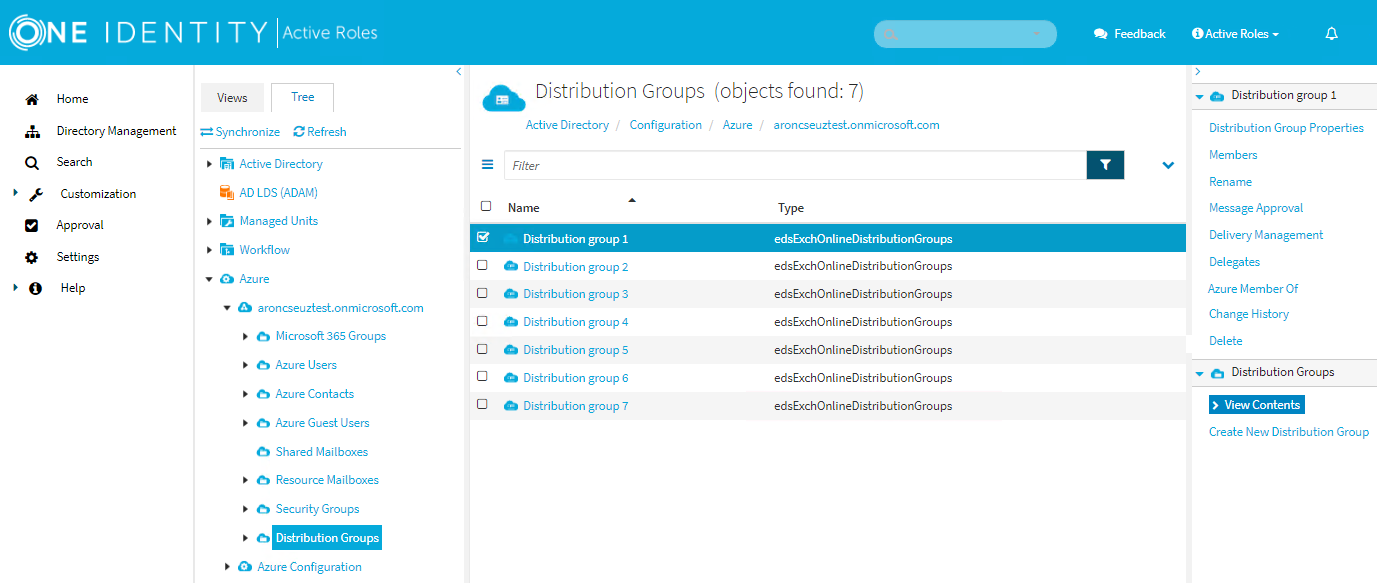Click the Synchronize arrows icon
Image resolution: width=1377 pixels, height=583 pixels.
tap(207, 132)
